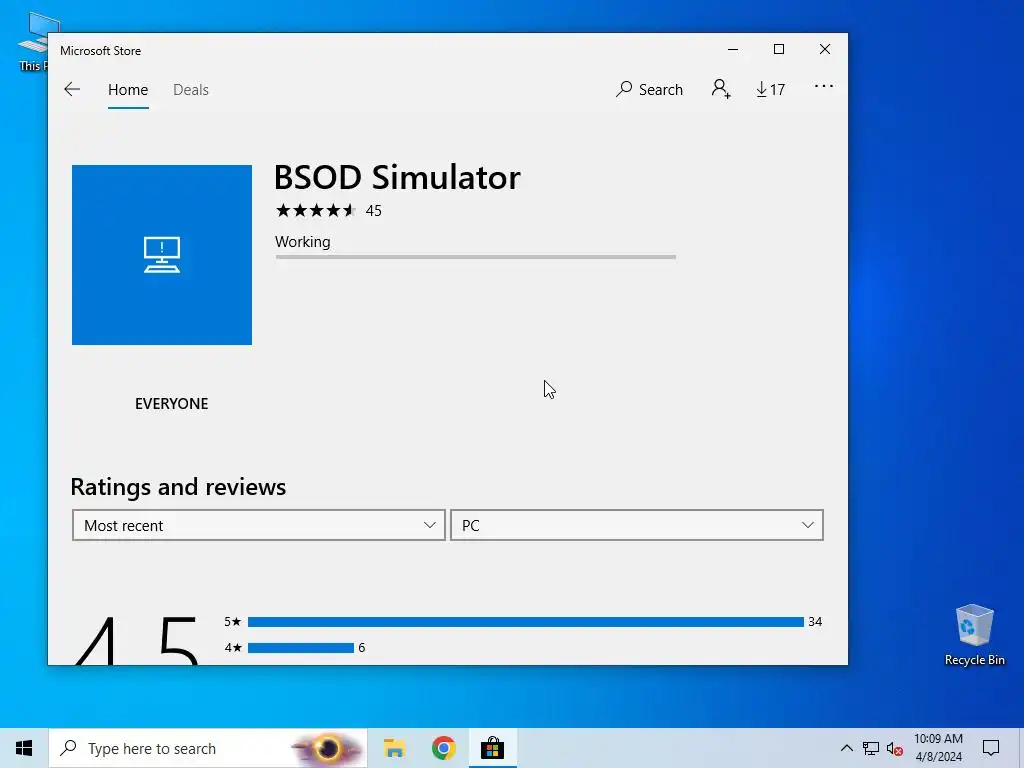Click the EVERYONE age rating label
Image resolution: width=1024 pixels, height=768 pixels.
(172, 404)
